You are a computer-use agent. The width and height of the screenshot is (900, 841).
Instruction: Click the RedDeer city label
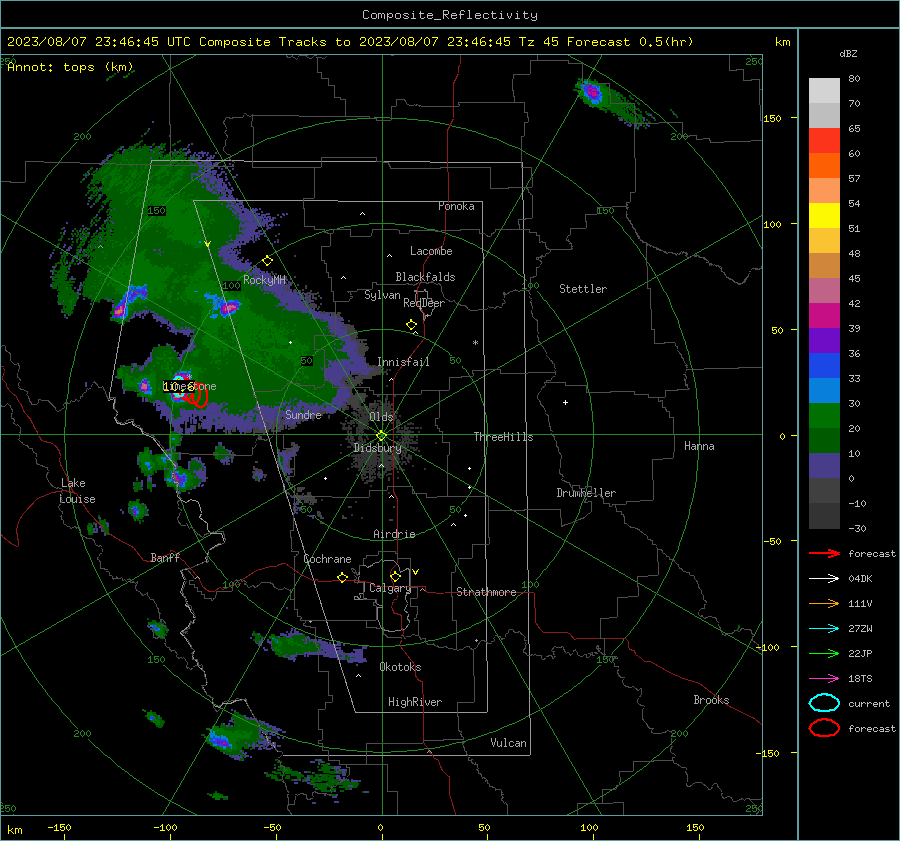pos(424,303)
